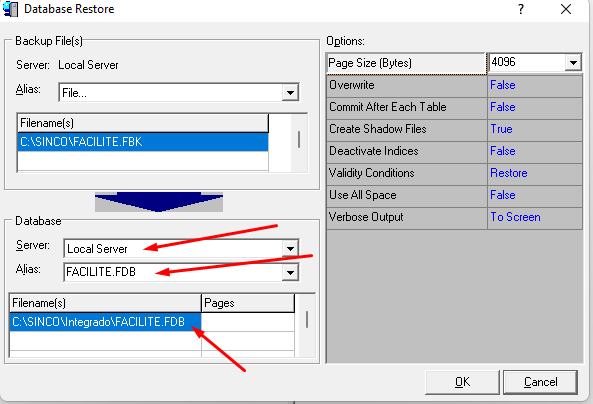The image size is (593, 404).
Task: Change Validity Conditions Restore value
Action: click(x=534, y=173)
